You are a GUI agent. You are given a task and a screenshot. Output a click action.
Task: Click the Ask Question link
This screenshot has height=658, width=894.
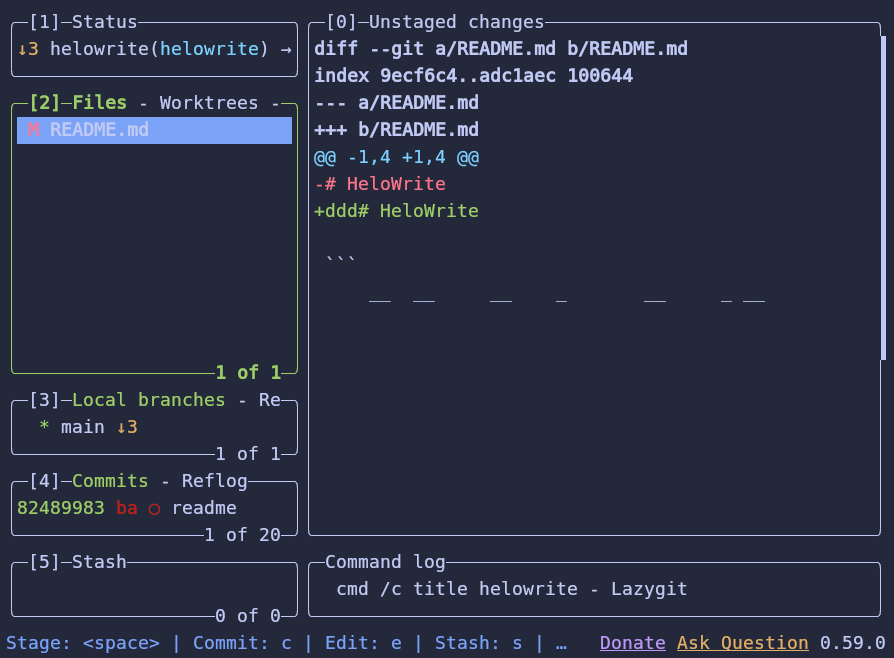point(742,643)
